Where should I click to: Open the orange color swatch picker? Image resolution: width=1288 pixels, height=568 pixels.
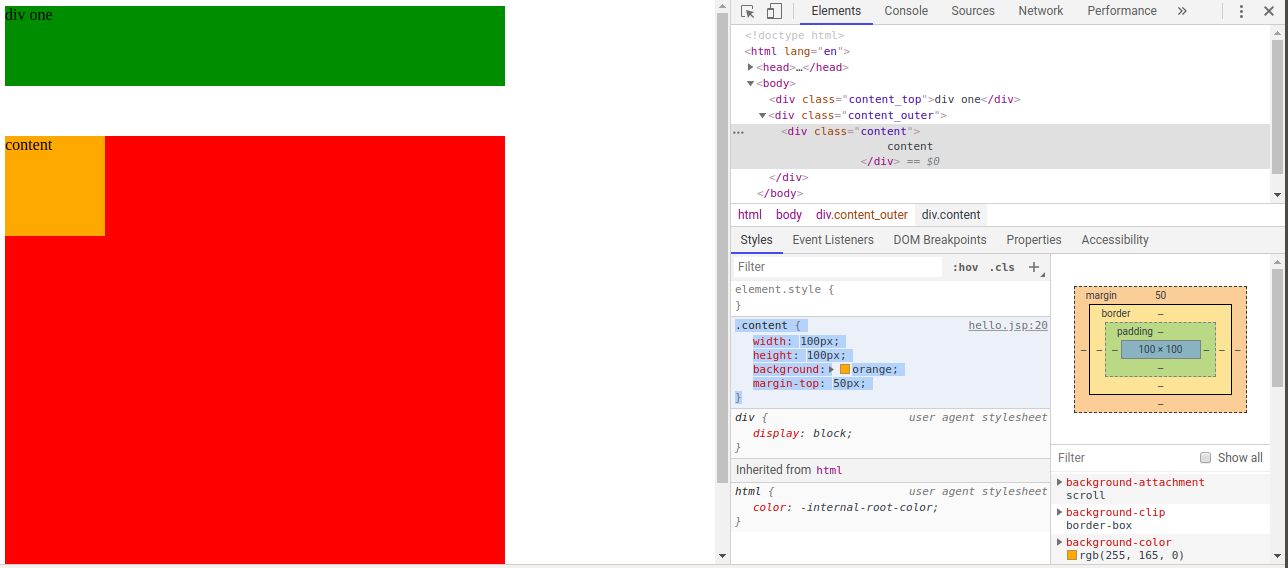coord(845,369)
